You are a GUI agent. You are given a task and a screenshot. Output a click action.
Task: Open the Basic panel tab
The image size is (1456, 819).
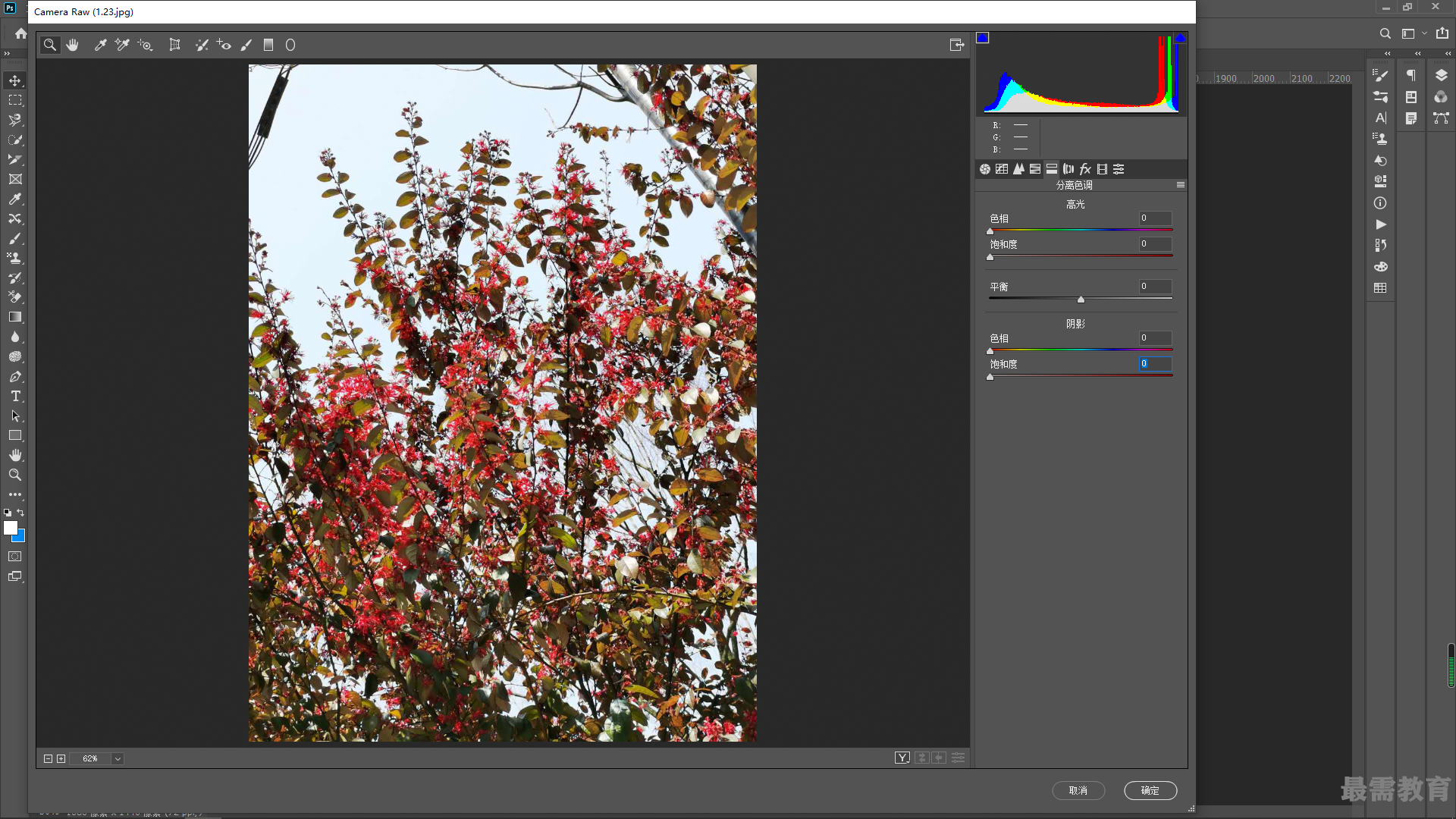click(x=985, y=169)
